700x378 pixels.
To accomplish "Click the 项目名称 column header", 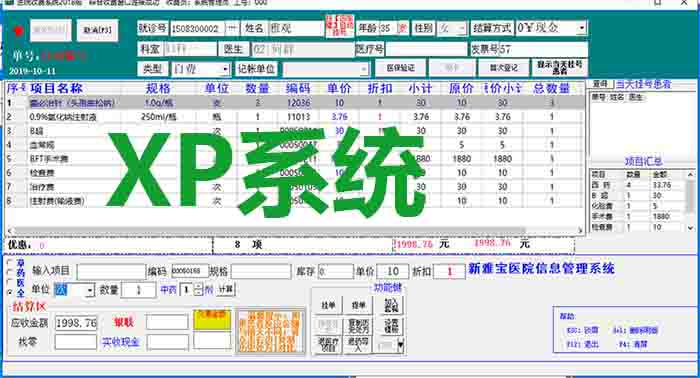I will tap(56, 88).
